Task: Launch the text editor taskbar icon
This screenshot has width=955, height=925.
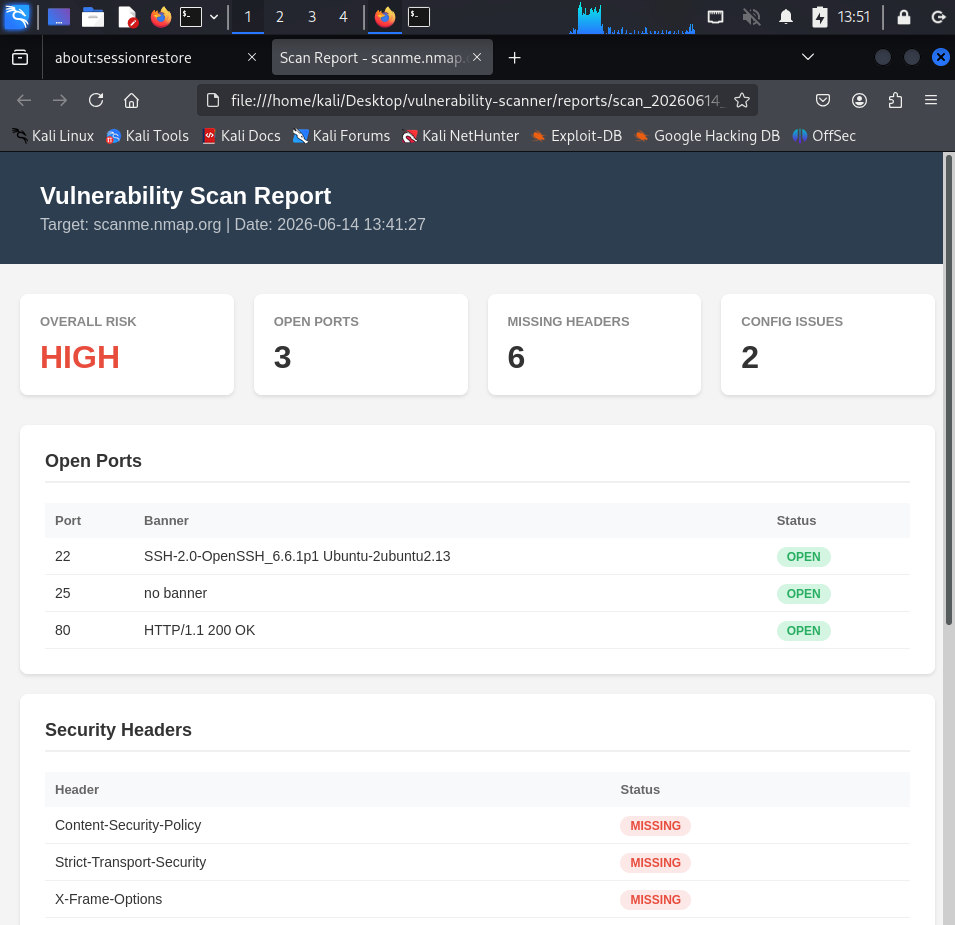Action: (x=127, y=16)
